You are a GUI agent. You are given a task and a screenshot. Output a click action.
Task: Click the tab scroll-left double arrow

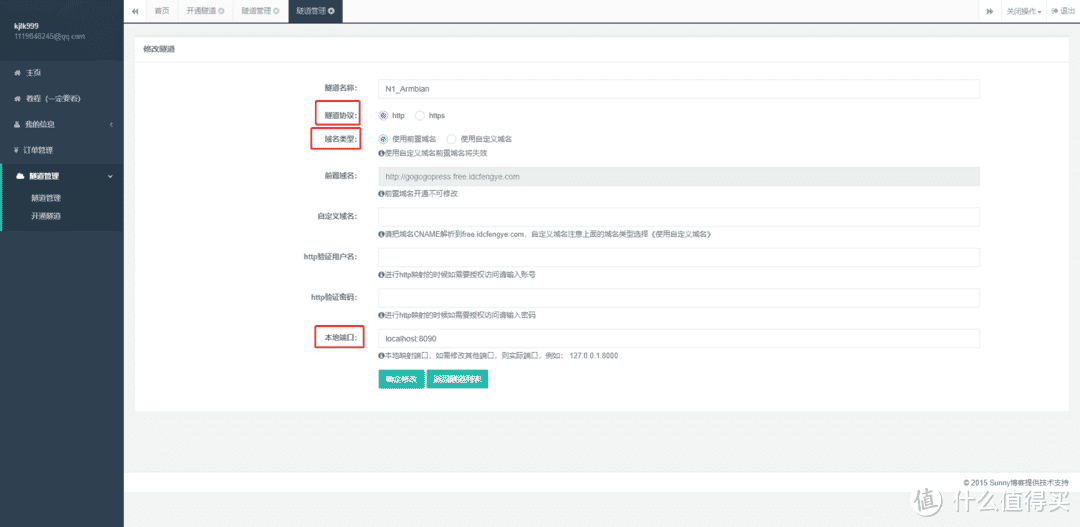(135, 11)
